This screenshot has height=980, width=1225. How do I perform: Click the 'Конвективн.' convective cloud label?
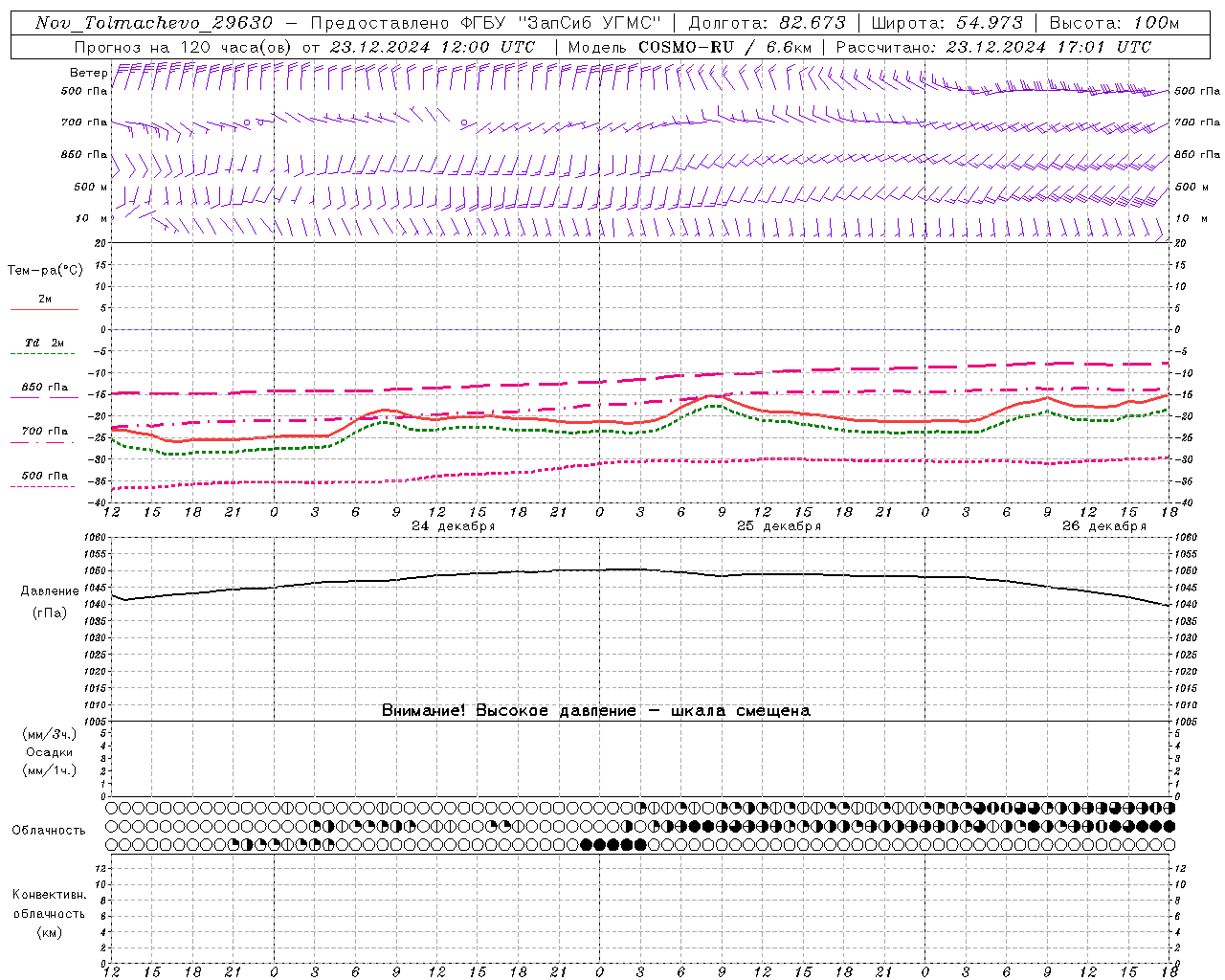[49, 895]
